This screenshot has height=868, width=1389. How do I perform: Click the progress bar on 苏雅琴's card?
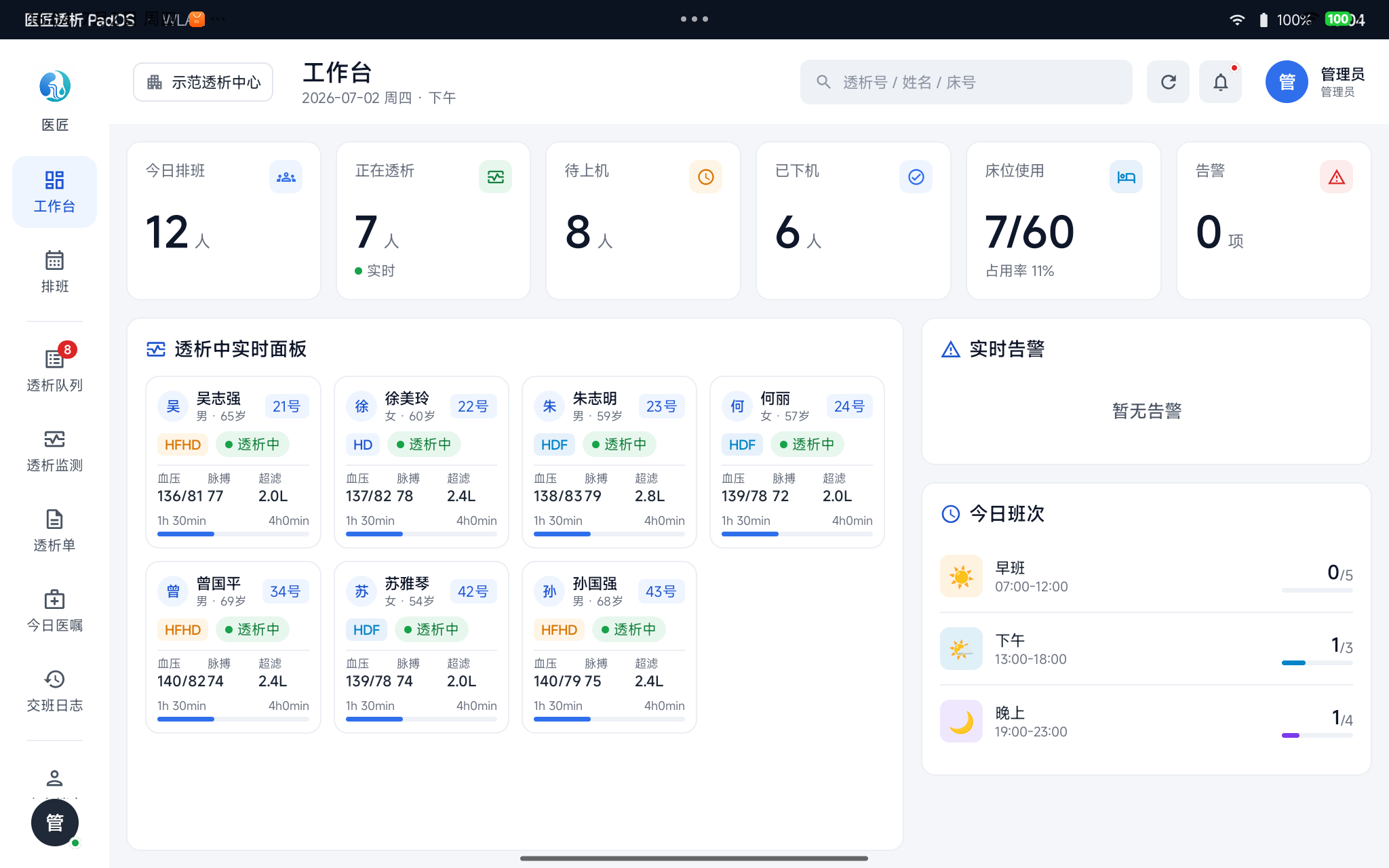coord(421,719)
